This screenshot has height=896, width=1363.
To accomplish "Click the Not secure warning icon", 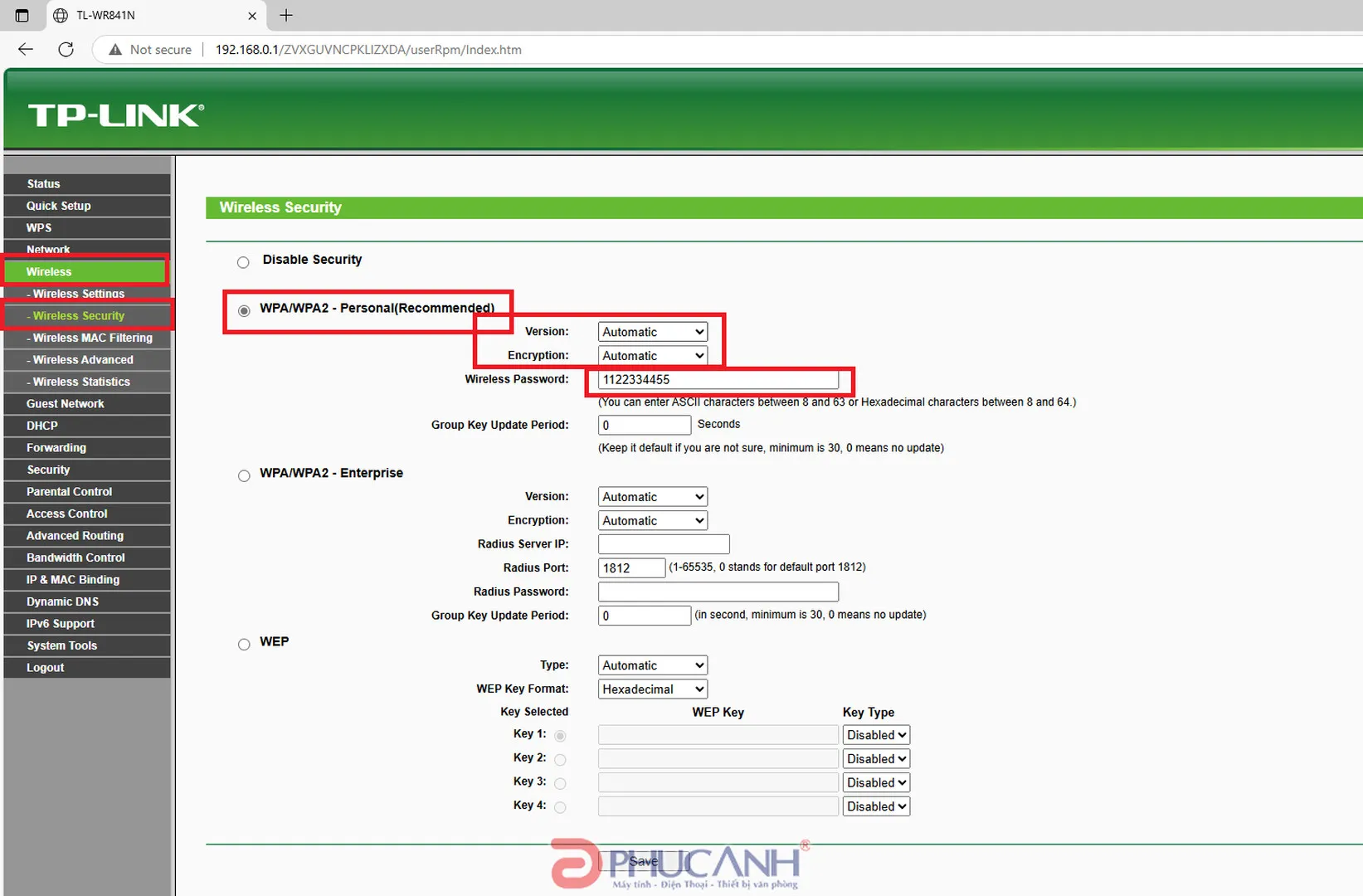I will (x=115, y=50).
